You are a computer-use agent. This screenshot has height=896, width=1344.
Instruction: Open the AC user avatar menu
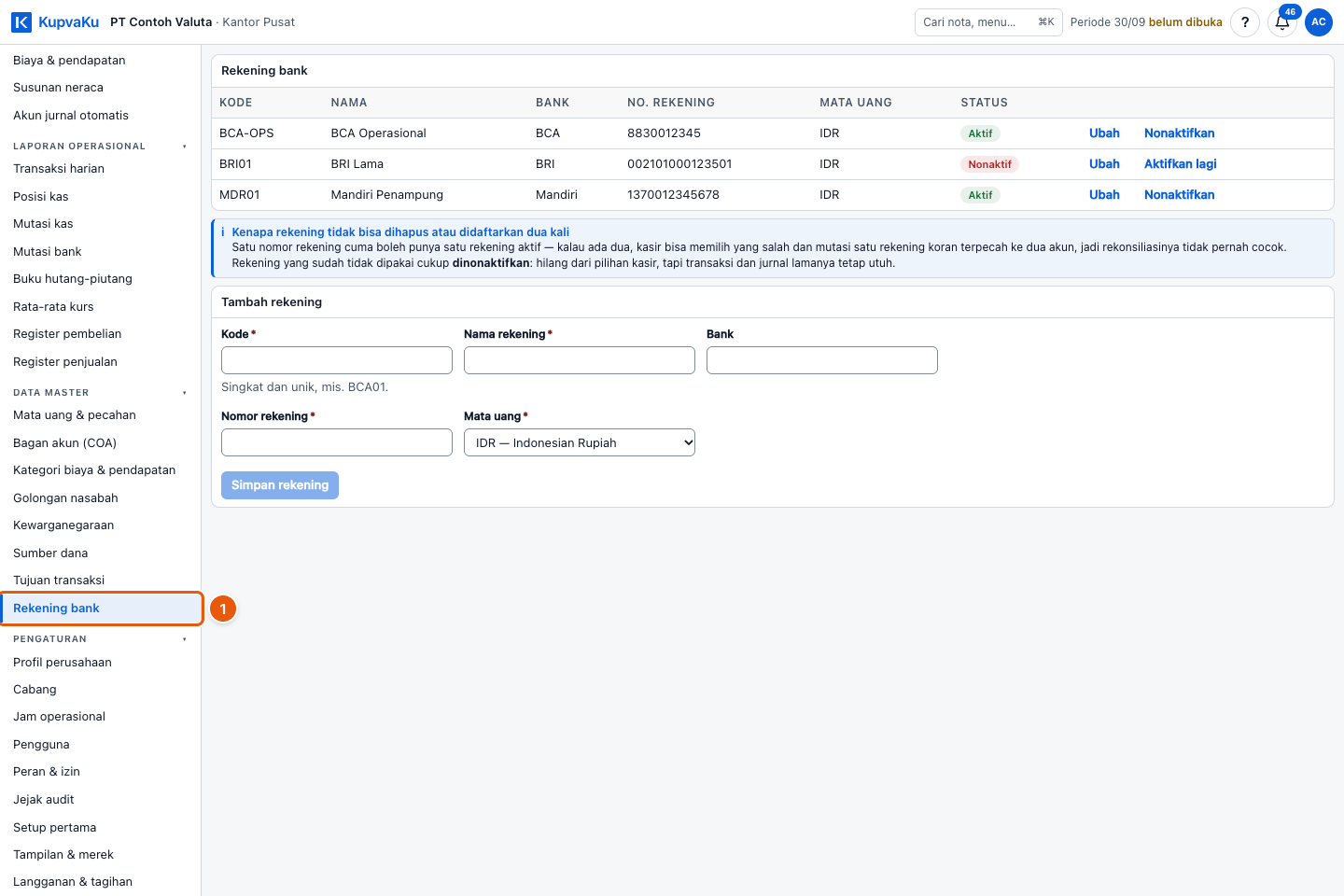[1319, 22]
